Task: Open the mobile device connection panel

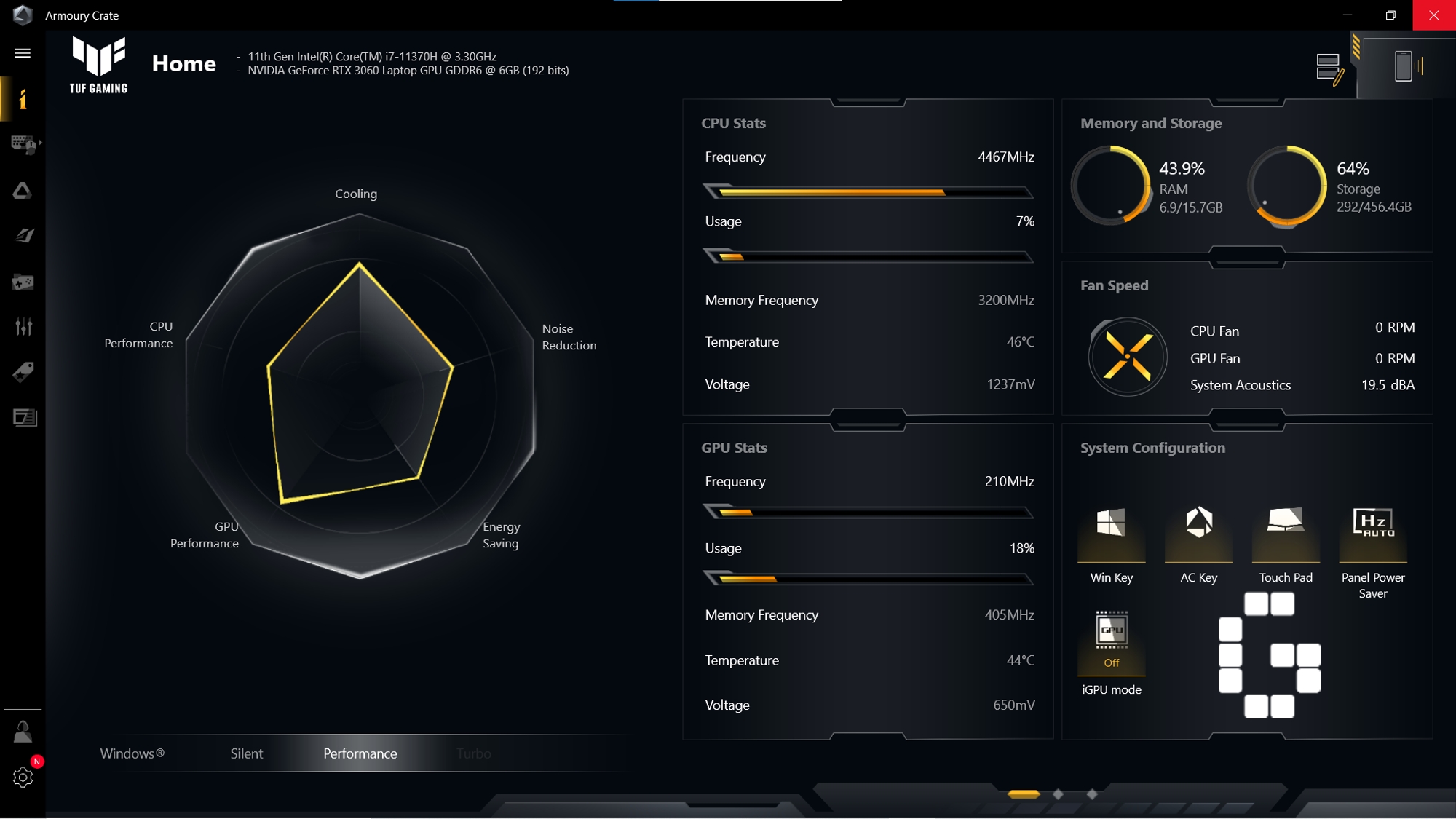Action: (x=1405, y=67)
